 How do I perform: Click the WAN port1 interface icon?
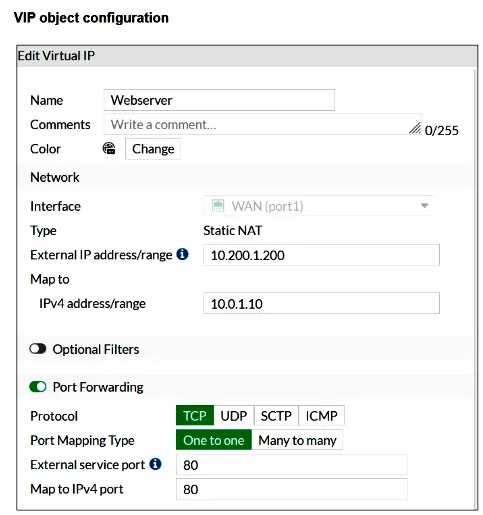pyautogui.click(x=218, y=206)
